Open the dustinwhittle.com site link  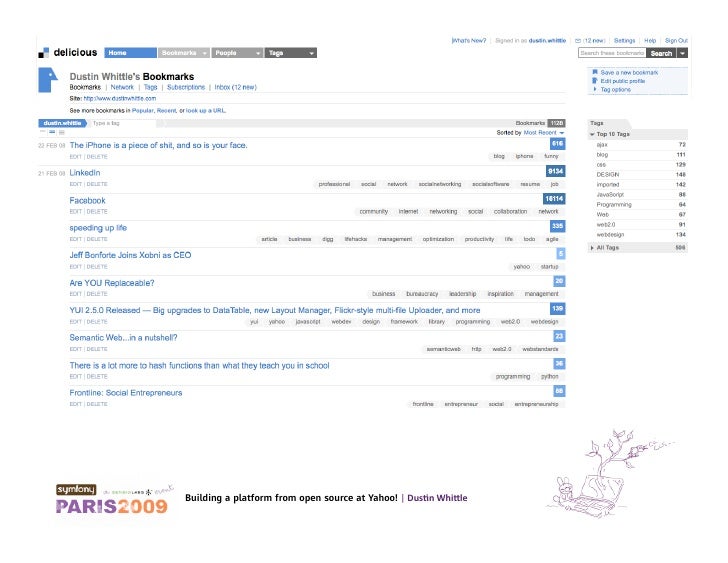120,98
